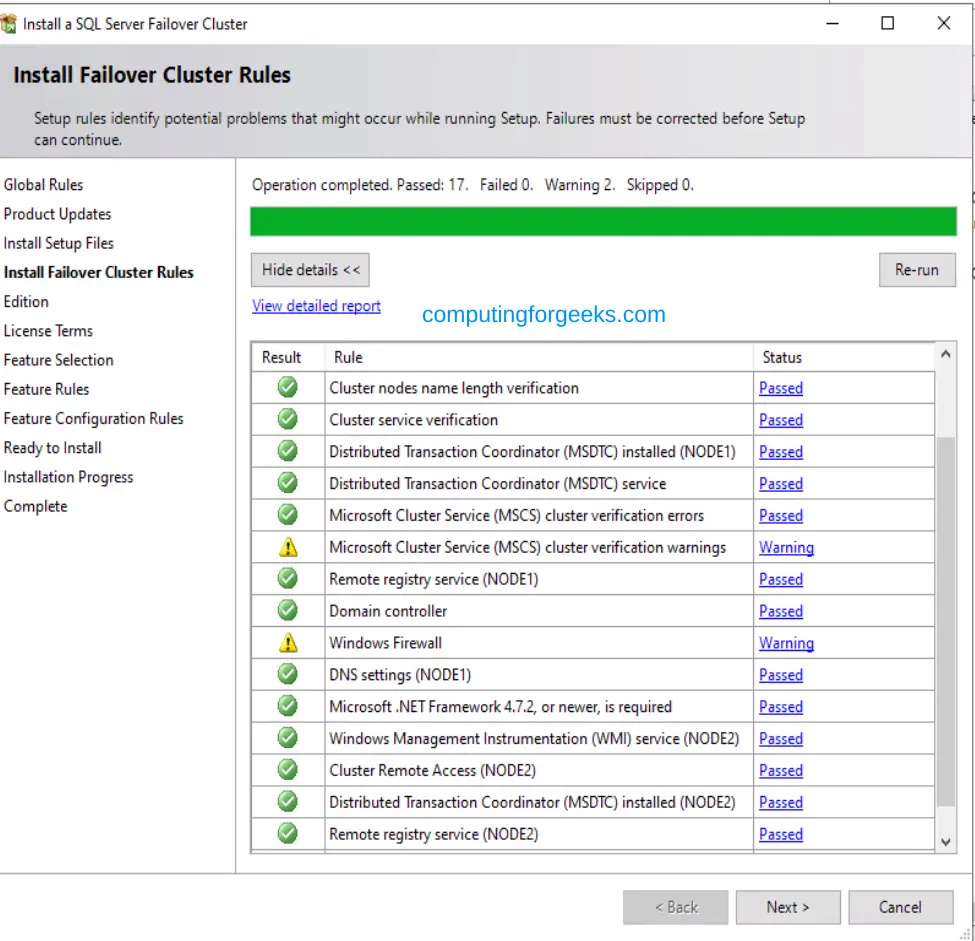This screenshot has width=975, height=941.
Task: Click warning triangle icon for Windows Firewall
Action: pos(288,642)
